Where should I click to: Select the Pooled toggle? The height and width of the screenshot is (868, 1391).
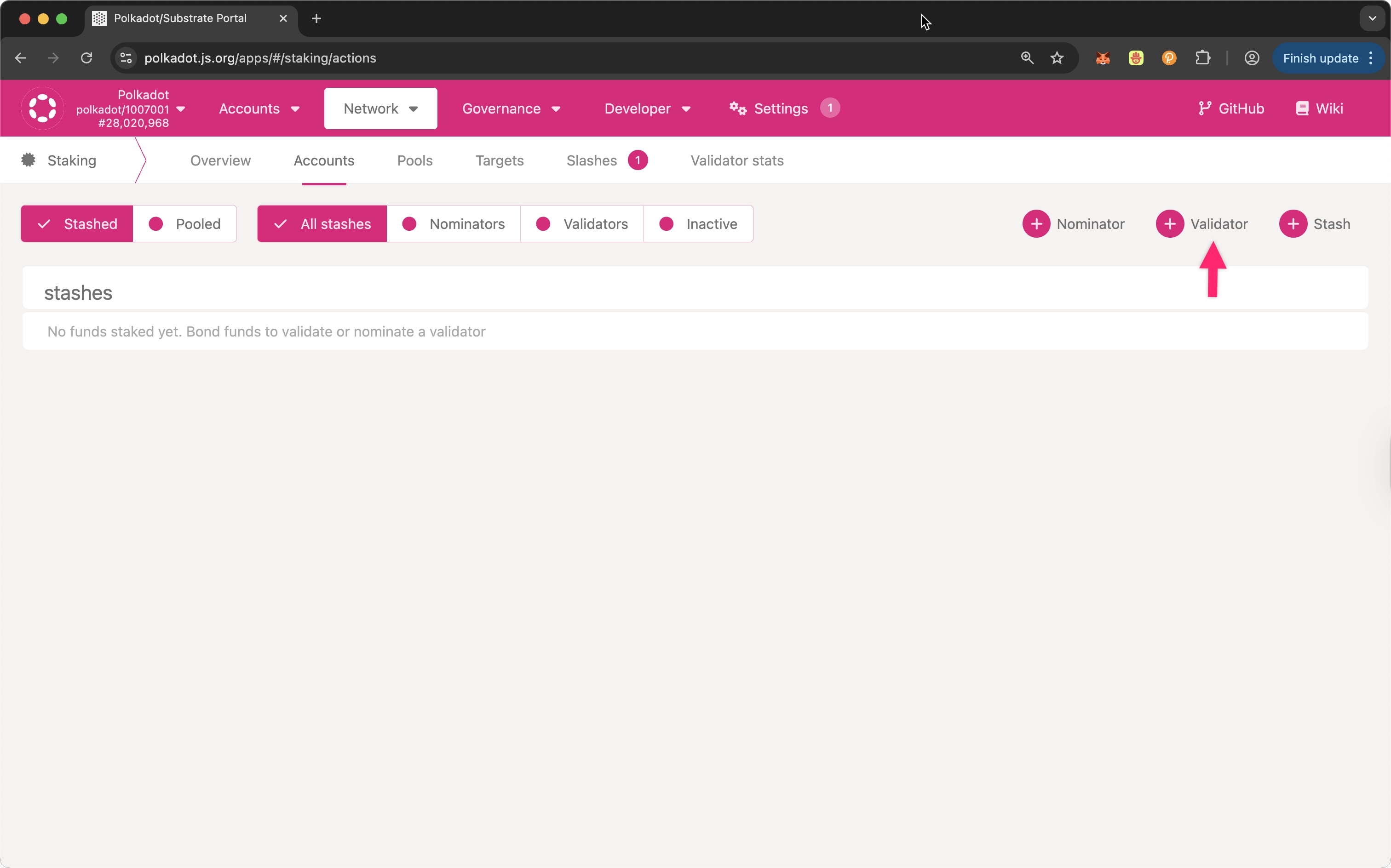[185, 224]
